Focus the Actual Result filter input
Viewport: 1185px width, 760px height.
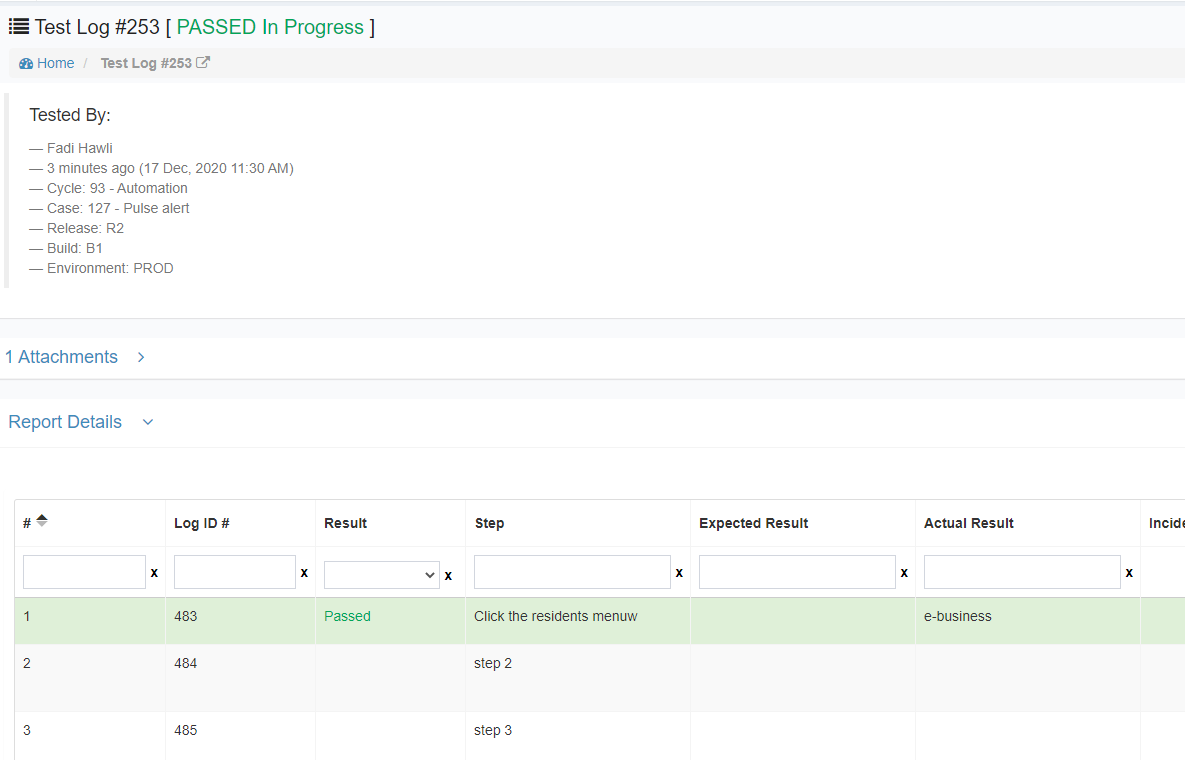[x=1023, y=572]
